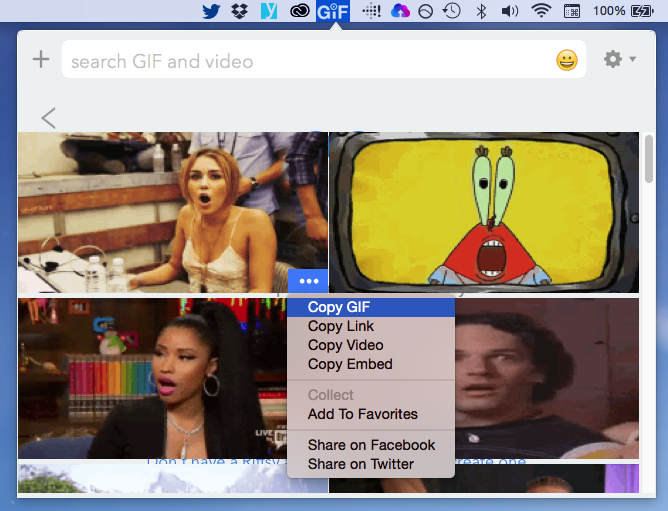Select the Mr. Krabs screaming GIF thumbnail
The width and height of the screenshot is (668, 511).
click(484, 212)
